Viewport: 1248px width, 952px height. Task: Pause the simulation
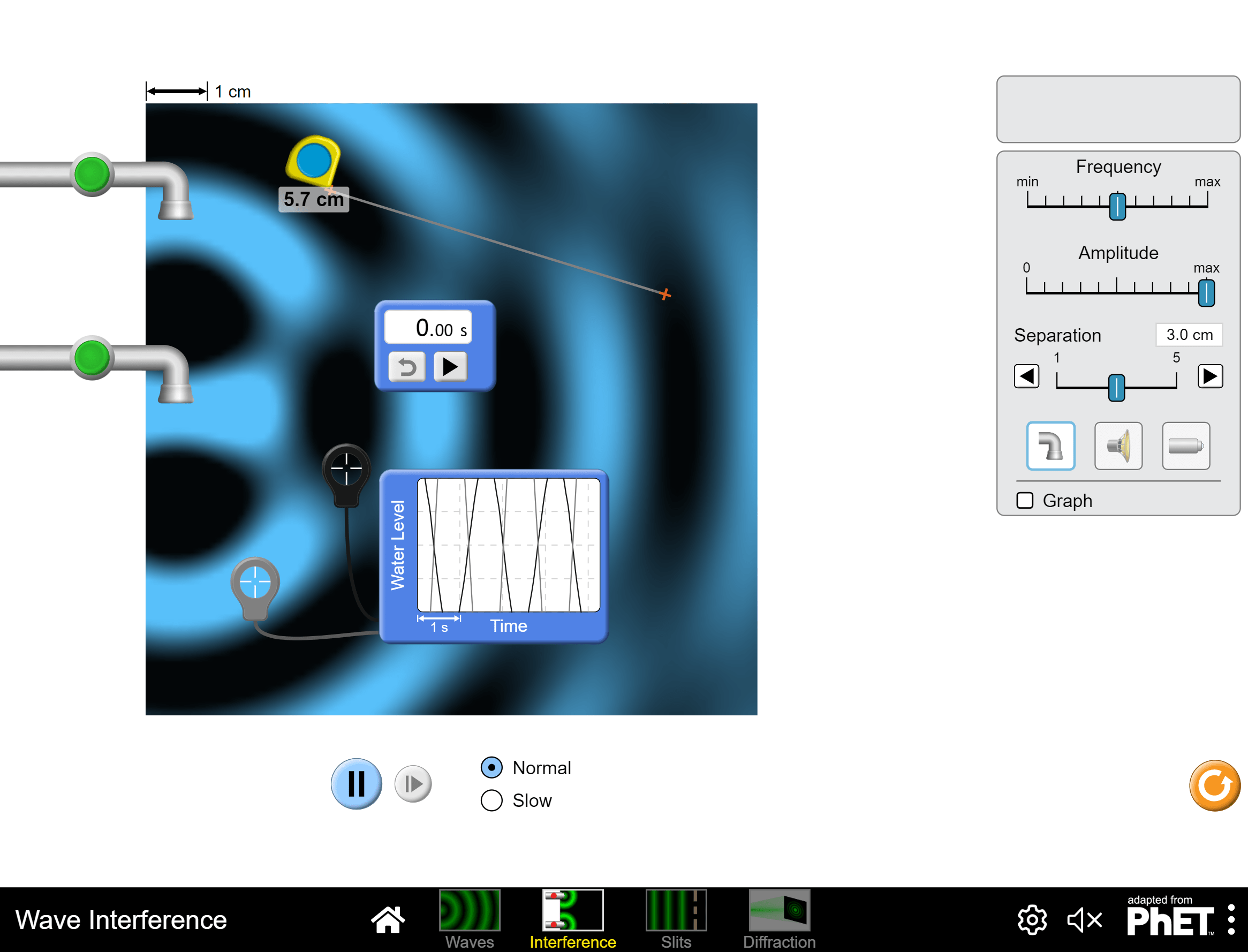coord(357,784)
